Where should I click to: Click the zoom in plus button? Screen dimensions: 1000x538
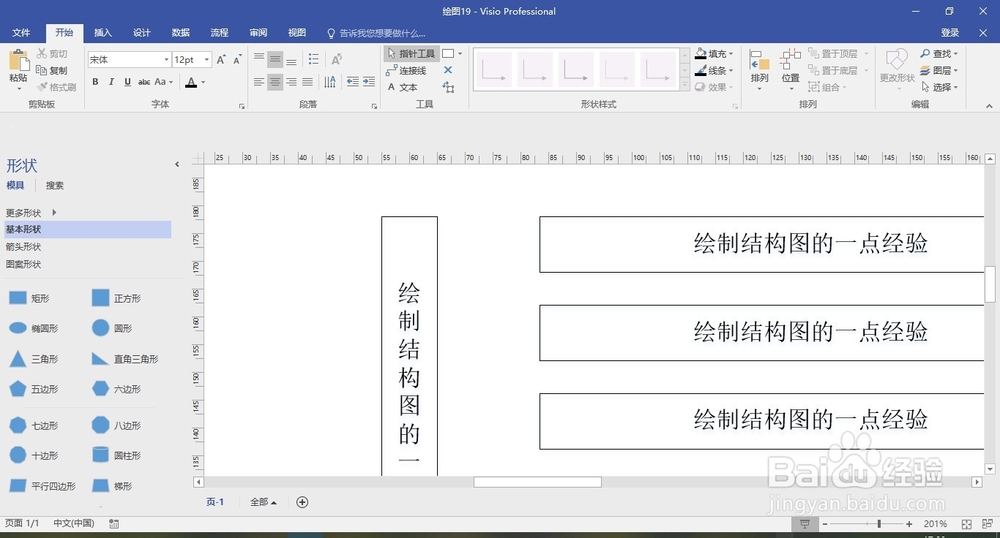click(x=909, y=523)
